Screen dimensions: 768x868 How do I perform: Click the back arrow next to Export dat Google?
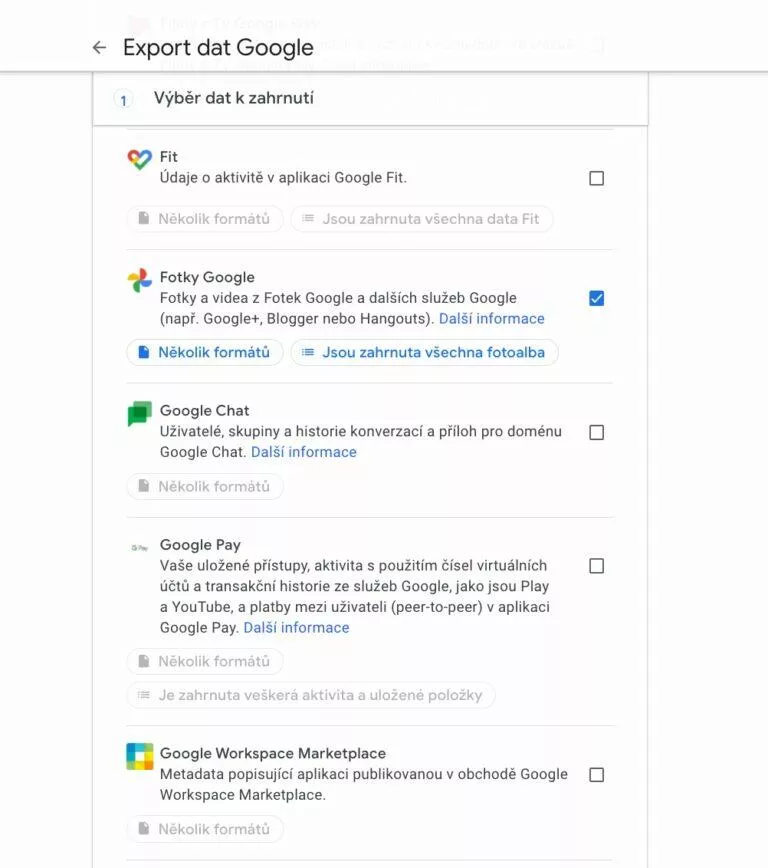pyautogui.click(x=98, y=47)
